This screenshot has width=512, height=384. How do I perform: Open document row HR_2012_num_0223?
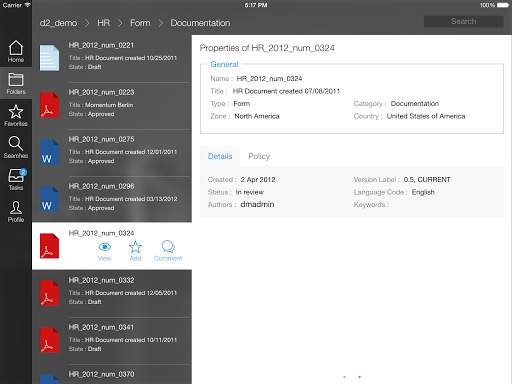tap(112, 105)
